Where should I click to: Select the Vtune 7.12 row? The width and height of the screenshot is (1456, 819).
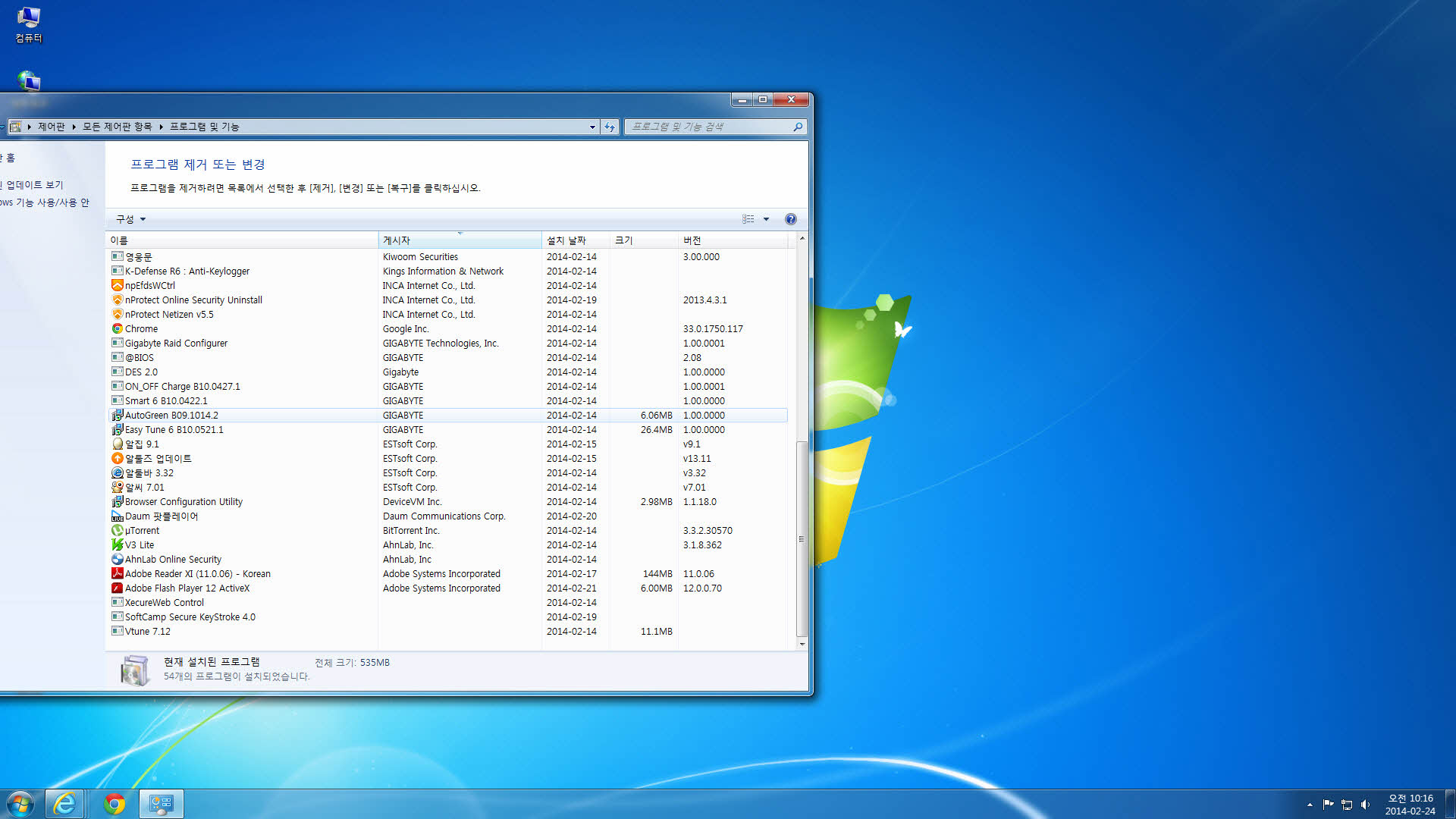(448, 631)
